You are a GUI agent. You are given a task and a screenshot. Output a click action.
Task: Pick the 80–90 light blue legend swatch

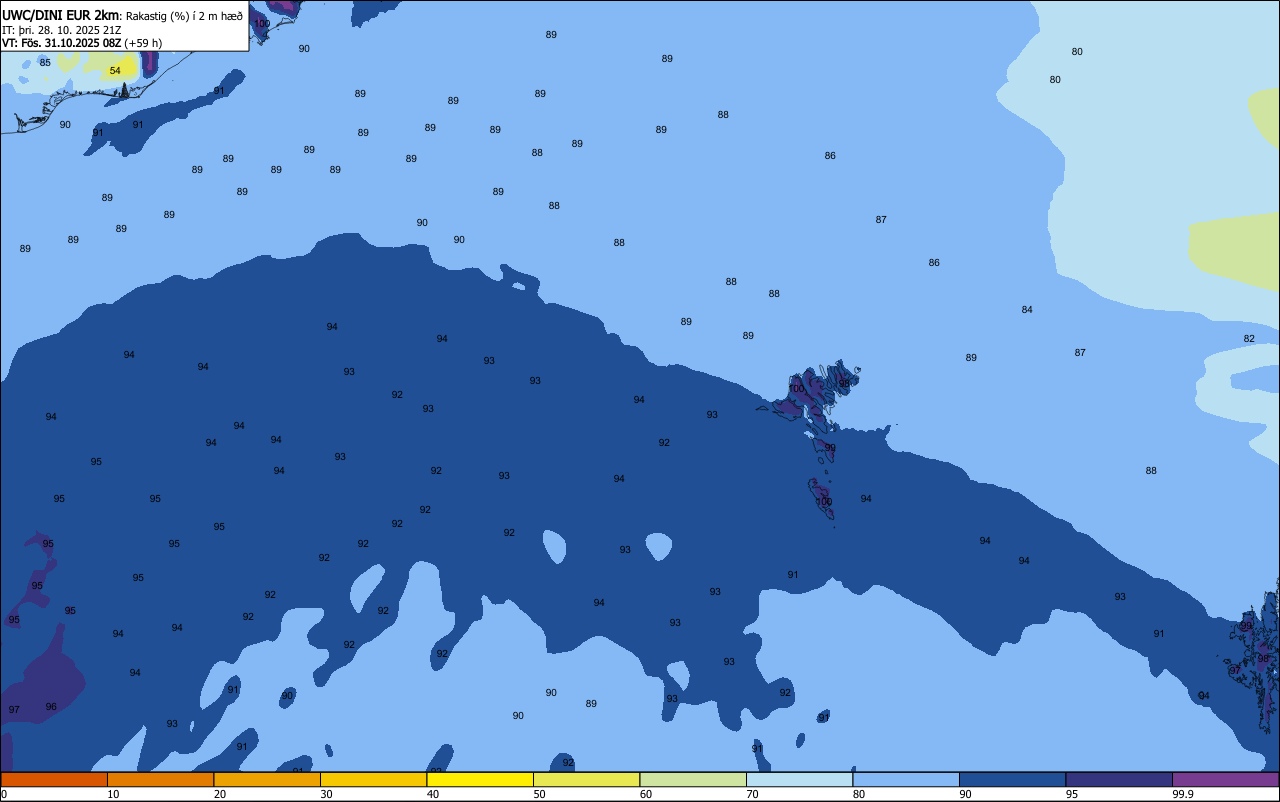(906, 779)
